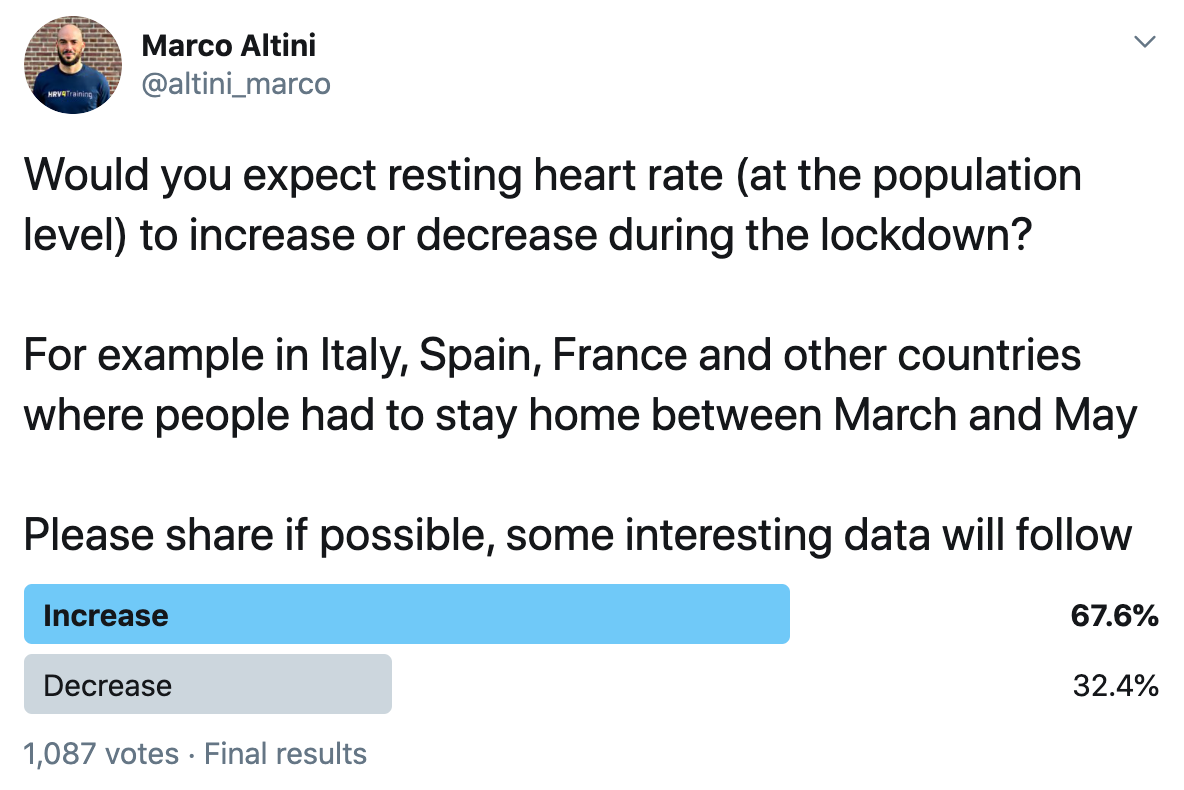The width and height of the screenshot is (1184, 790).
Task: Visit the @altini_marco handle link
Action: point(236,84)
